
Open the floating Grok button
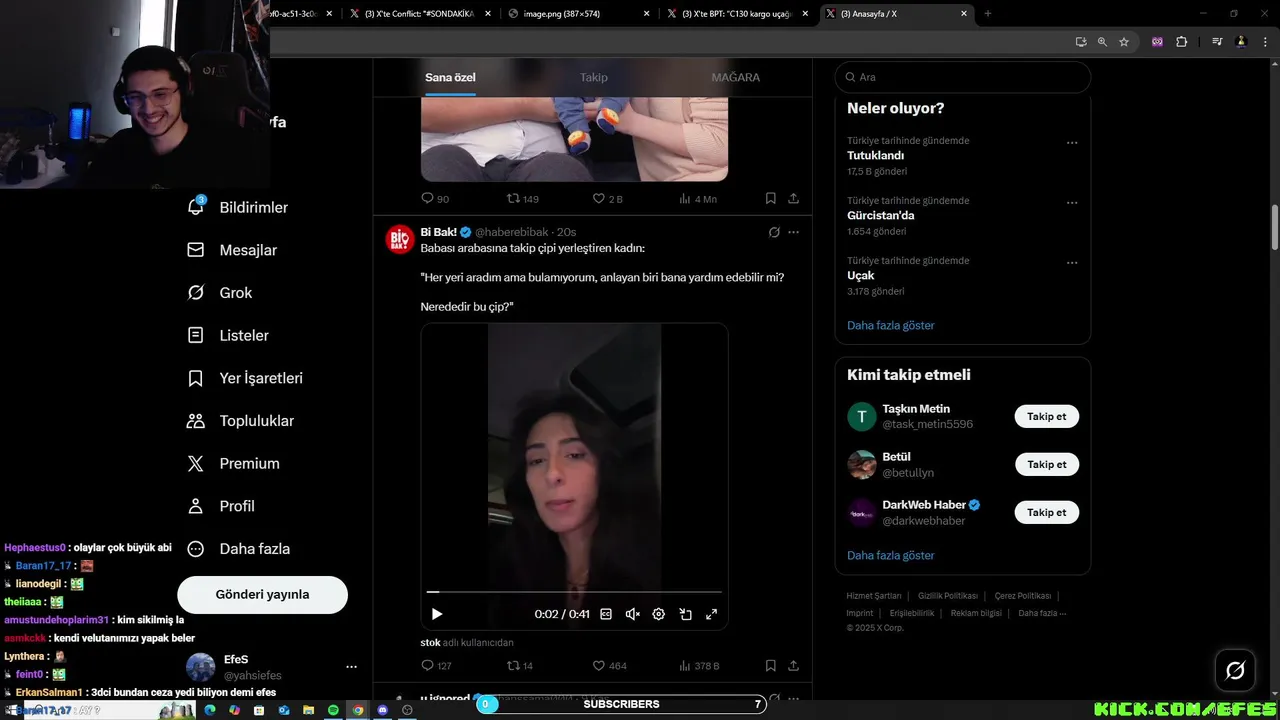(1235, 671)
